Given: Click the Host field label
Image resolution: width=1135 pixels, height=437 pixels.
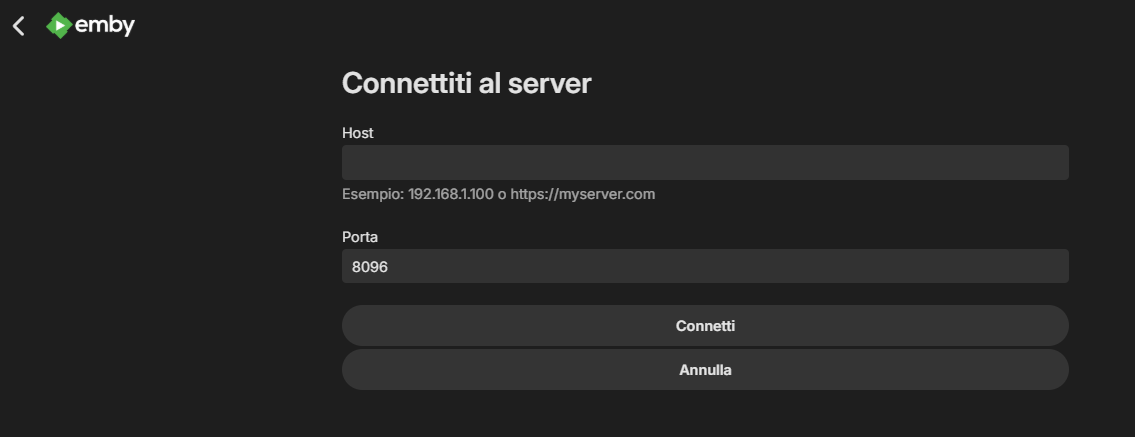Looking at the screenshot, I should [x=357, y=133].
